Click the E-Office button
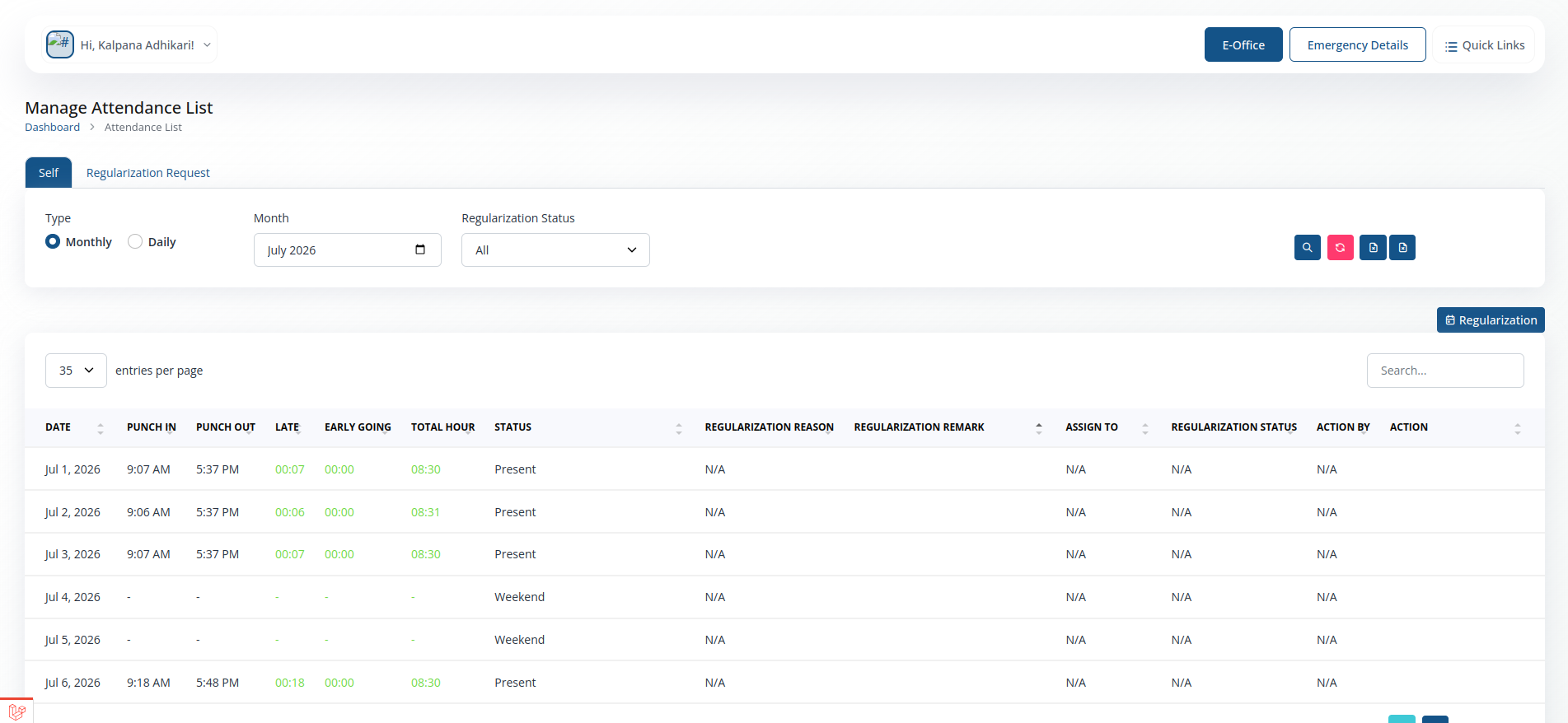This screenshot has width=1568, height=723. pos(1243,44)
